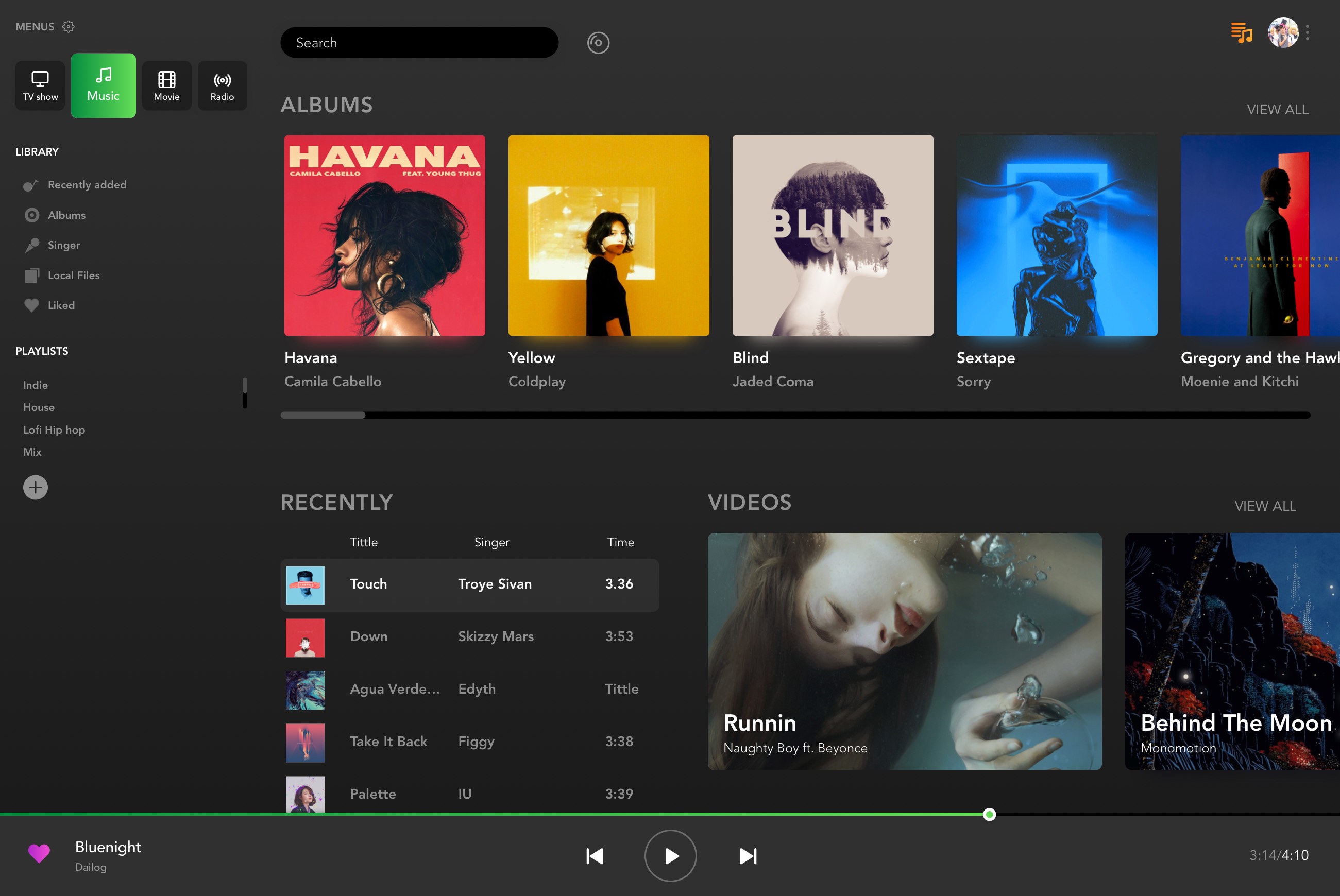Click the song progress slider knob
This screenshot has height=896, width=1340.
[x=989, y=815]
